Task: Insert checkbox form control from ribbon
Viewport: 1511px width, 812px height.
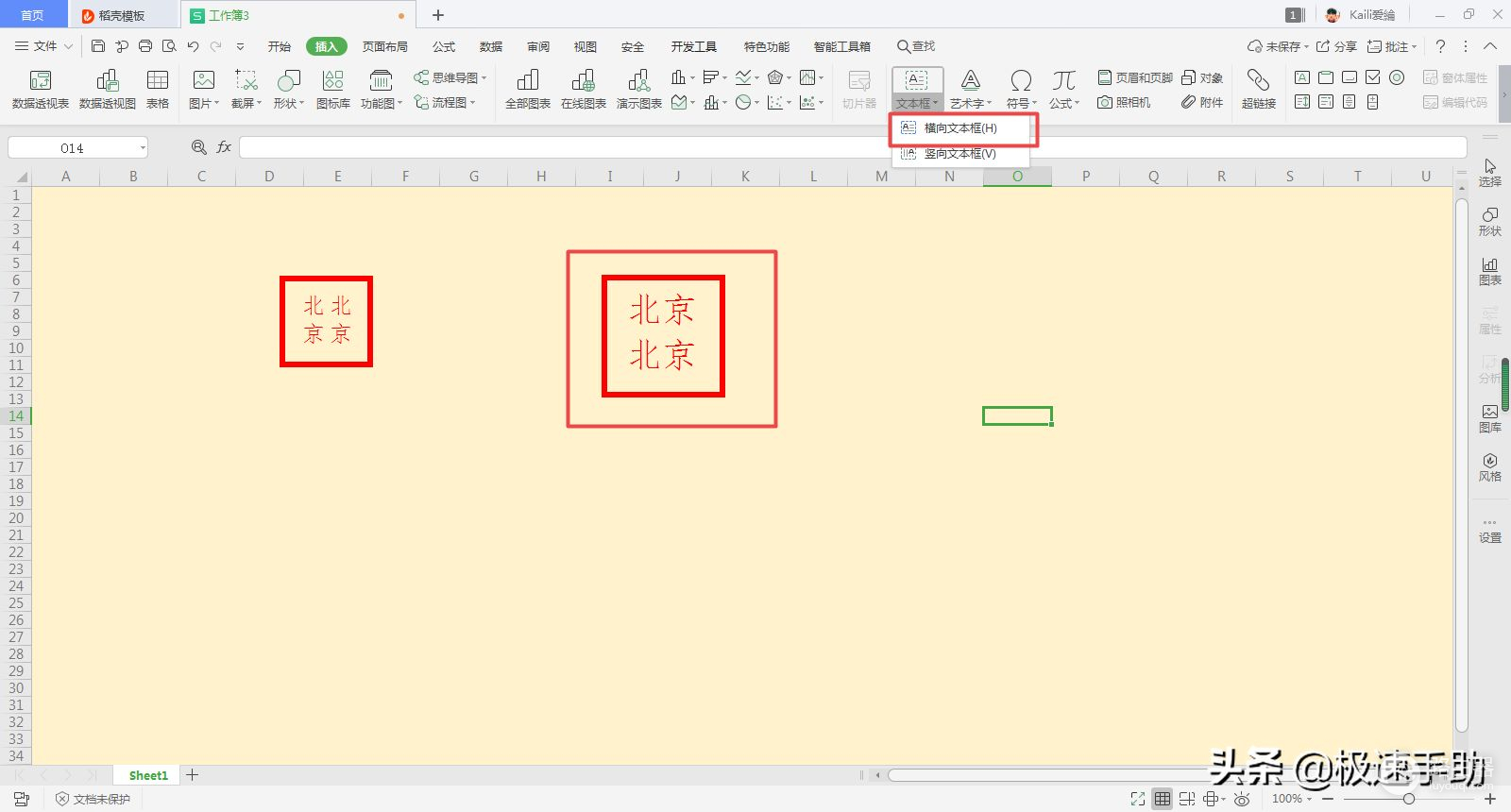Action: pos(1372,77)
